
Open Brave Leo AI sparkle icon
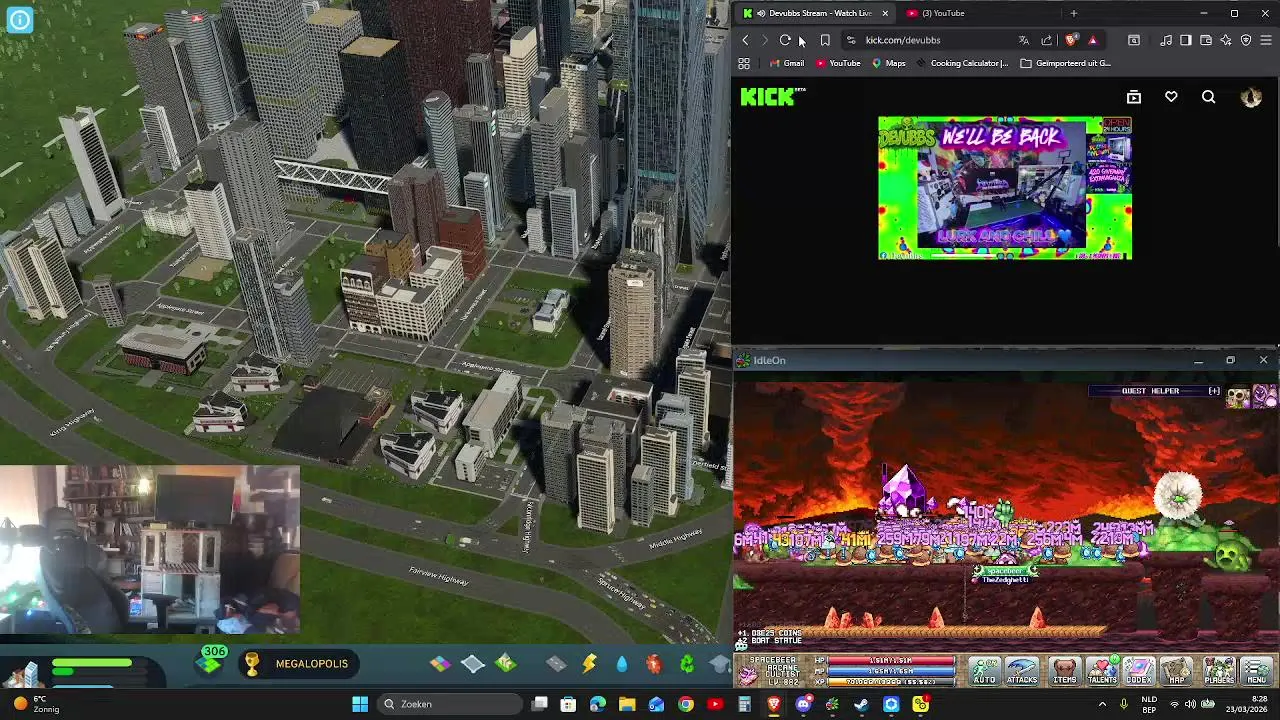1226,40
